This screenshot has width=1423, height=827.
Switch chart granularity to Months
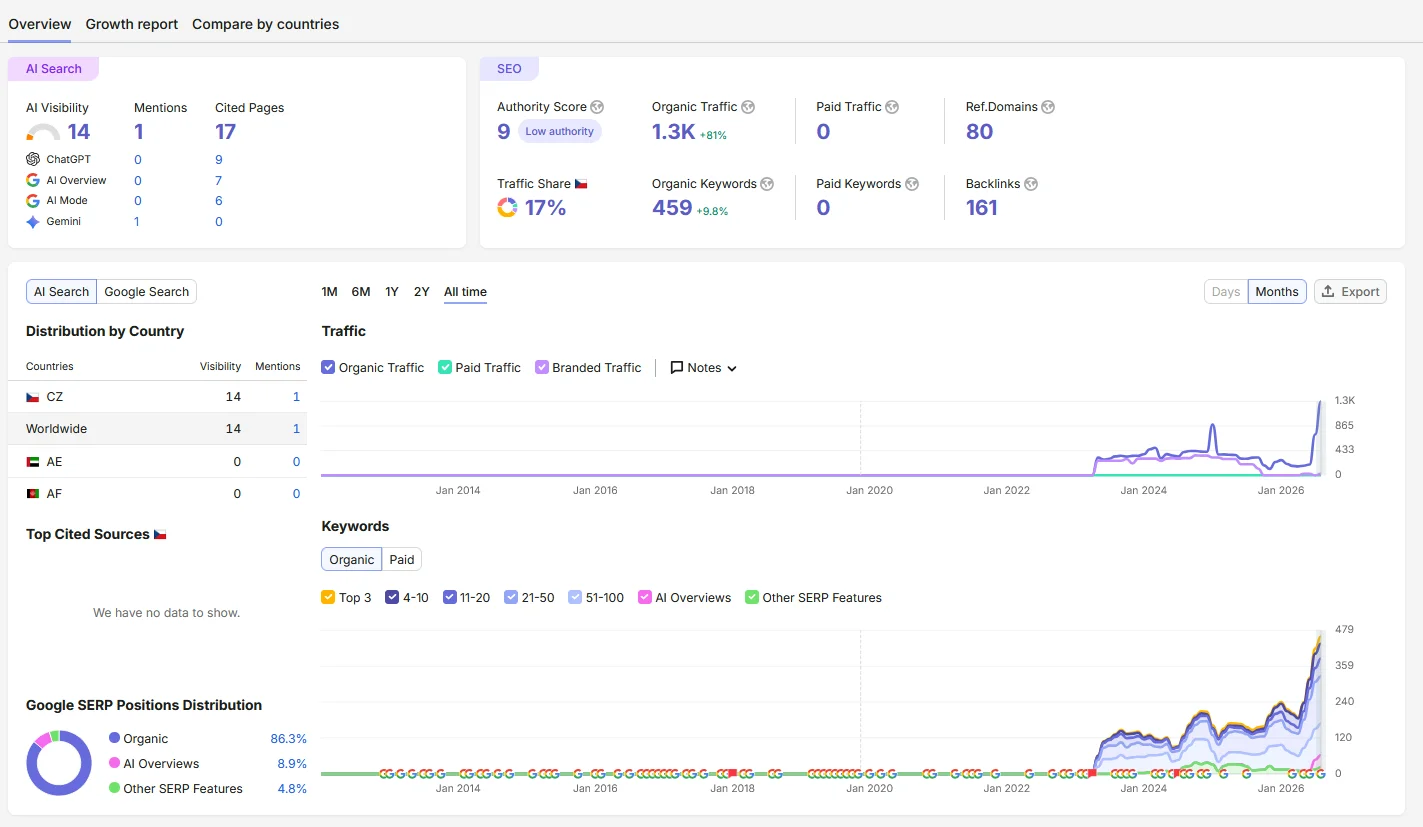click(x=1277, y=292)
